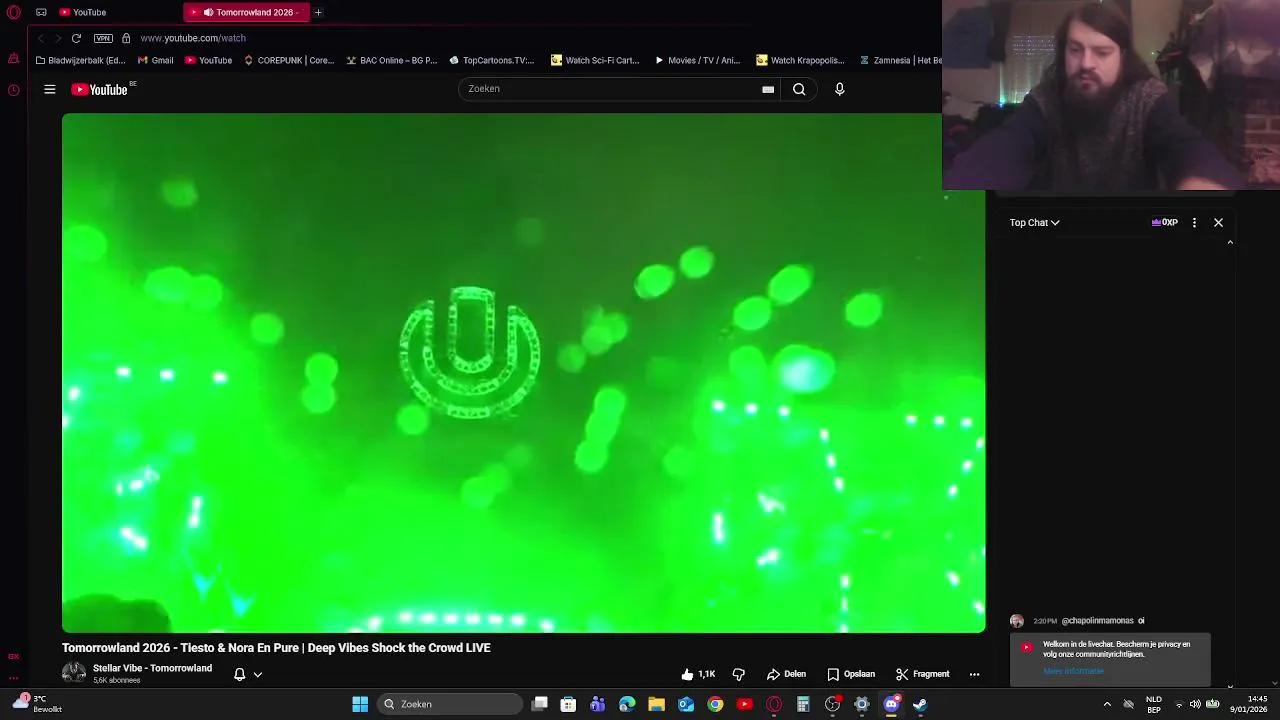Click the Delen share button
Image resolution: width=1280 pixels, height=720 pixels.
(x=786, y=674)
